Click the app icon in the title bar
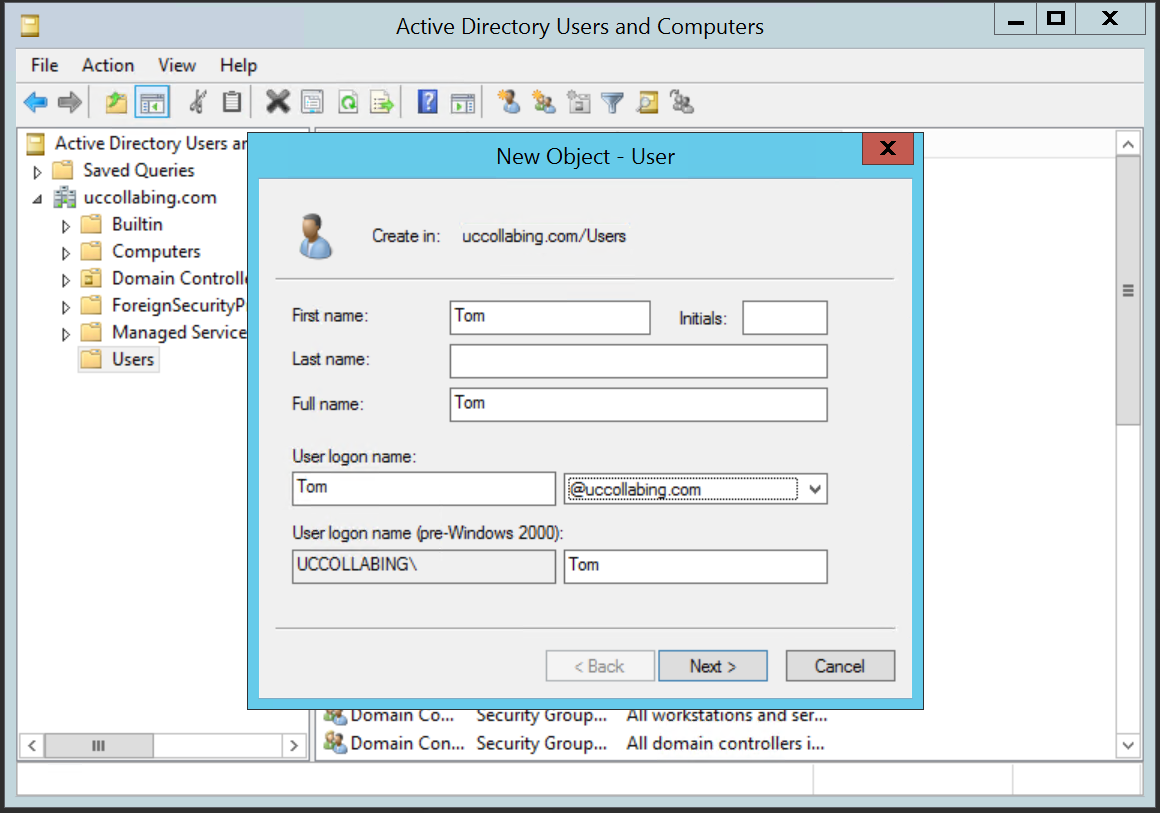Viewport: 1161px width, 816px height. 30,27
